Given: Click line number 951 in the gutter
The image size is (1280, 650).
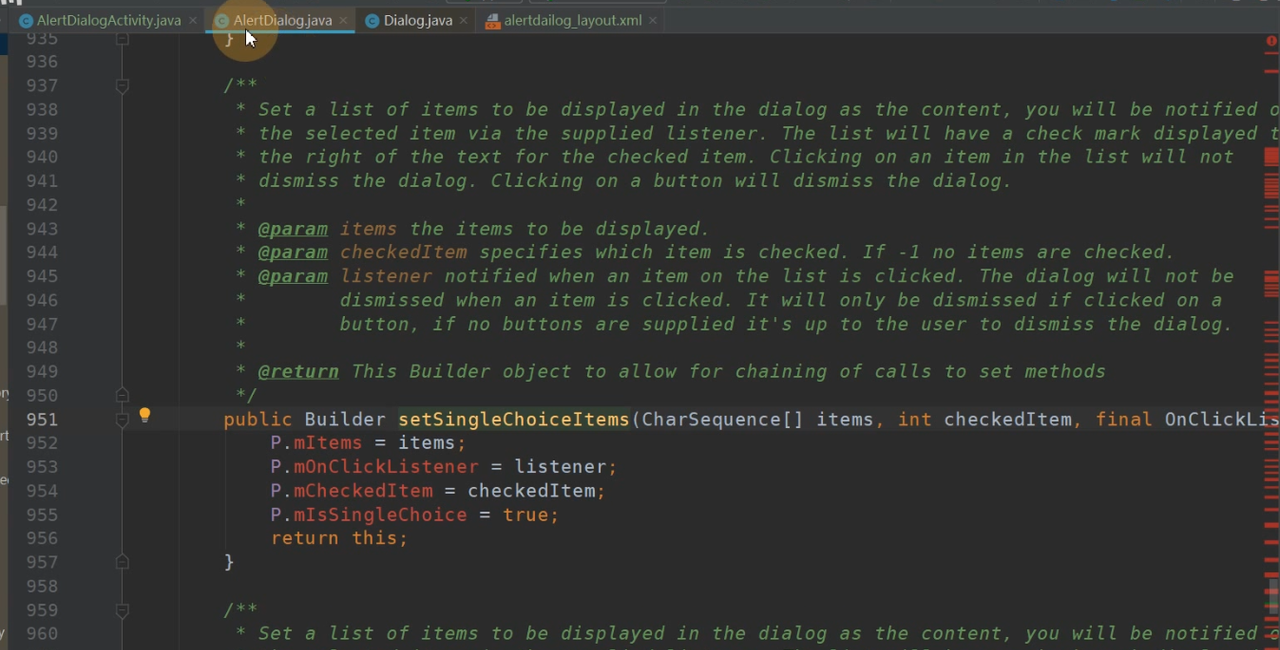Looking at the screenshot, I should 42,419.
